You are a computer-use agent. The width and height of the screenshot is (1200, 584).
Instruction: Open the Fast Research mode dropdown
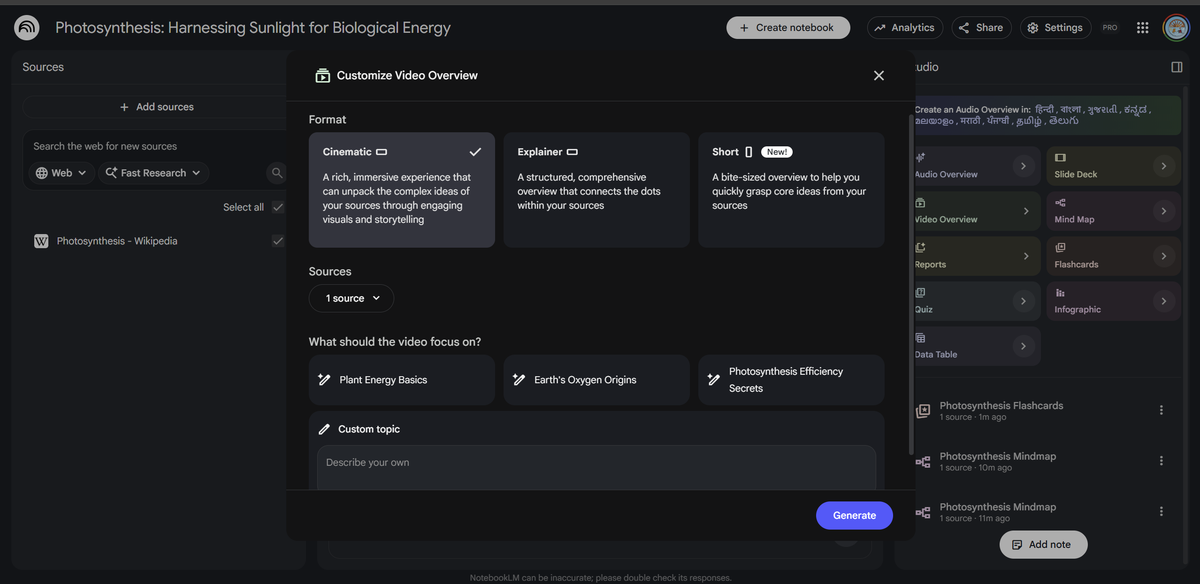coord(153,173)
